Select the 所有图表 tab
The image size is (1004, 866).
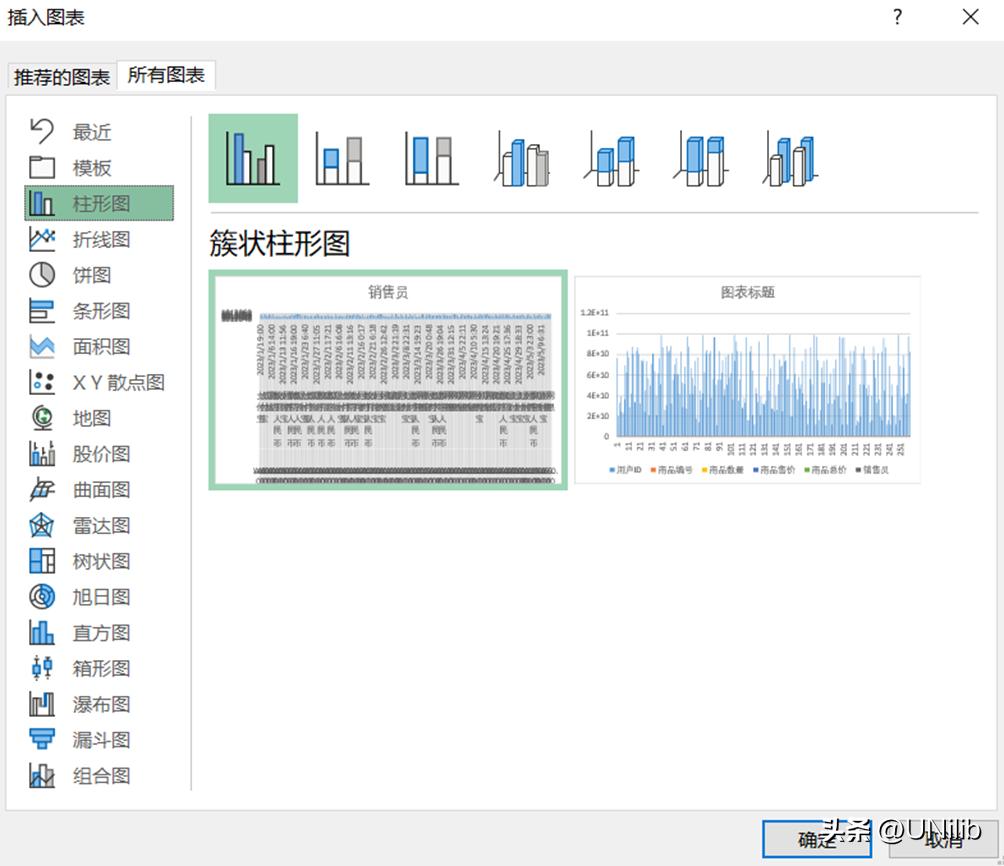click(167, 75)
